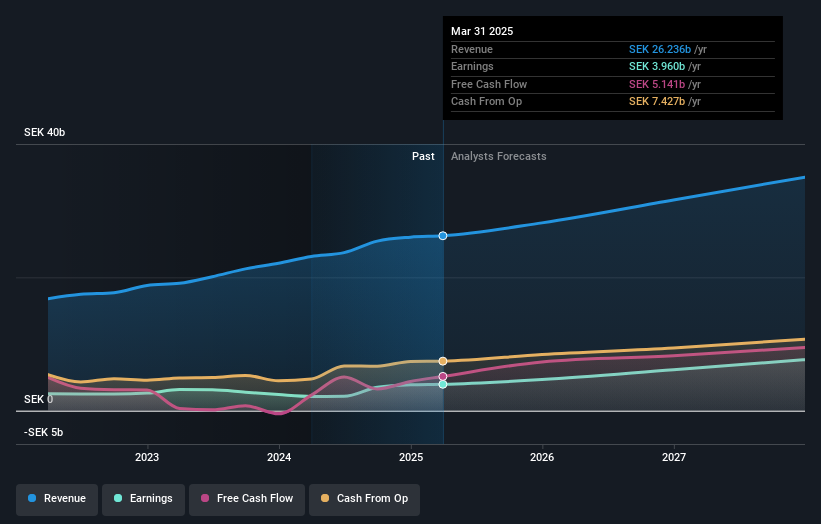Click the 'Past' section label
The height and width of the screenshot is (524, 821).
click(423, 157)
